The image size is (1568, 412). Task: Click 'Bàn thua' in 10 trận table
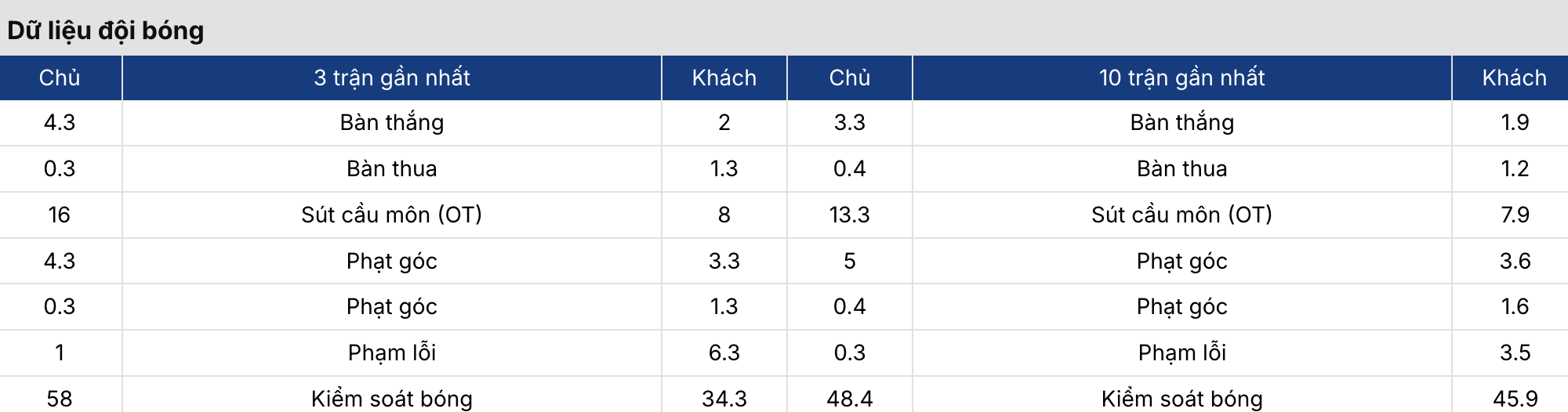coord(1182,168)
